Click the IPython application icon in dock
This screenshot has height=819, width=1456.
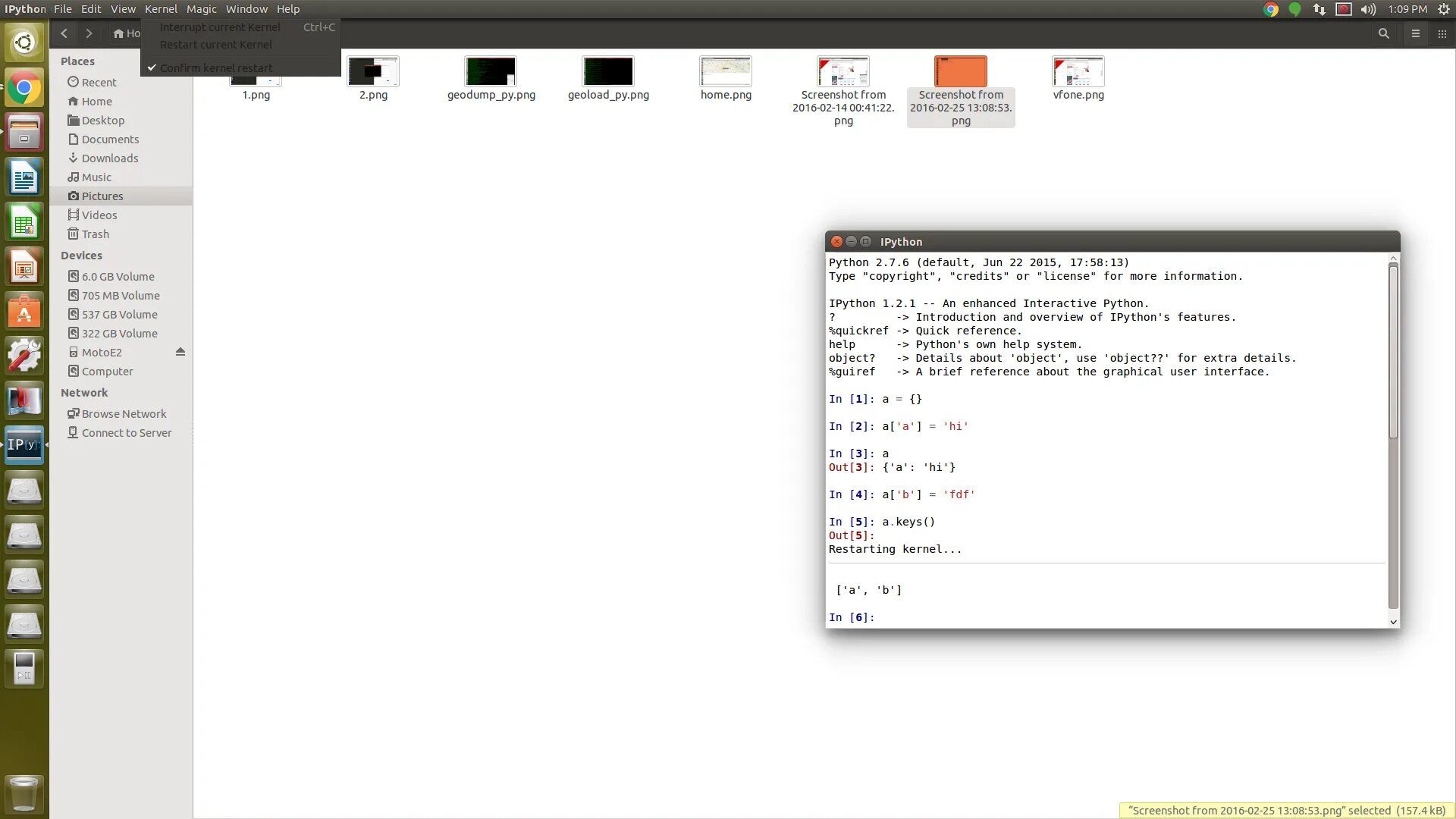point(24,444)
